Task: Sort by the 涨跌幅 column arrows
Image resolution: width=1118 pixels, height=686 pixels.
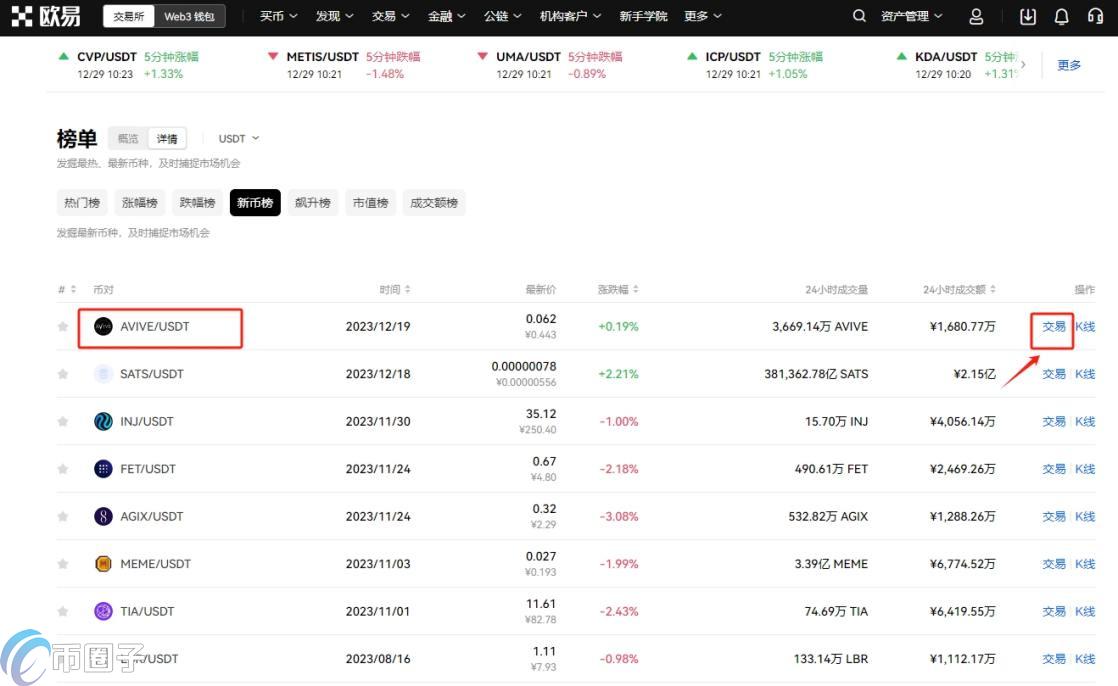Action: [x=635, y=290]
